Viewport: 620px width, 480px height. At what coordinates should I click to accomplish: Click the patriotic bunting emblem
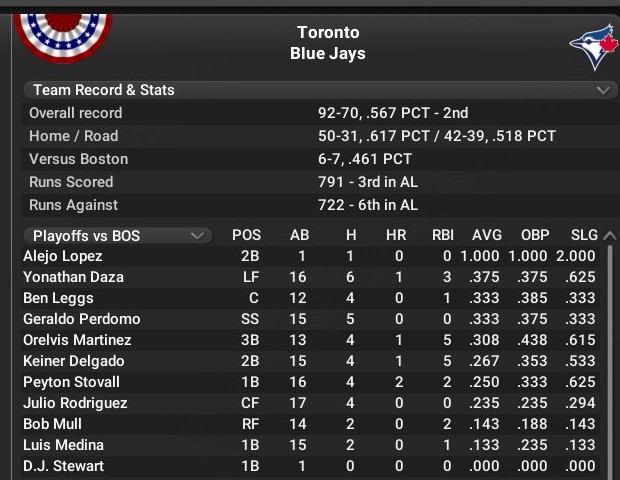tap(64, 28)
